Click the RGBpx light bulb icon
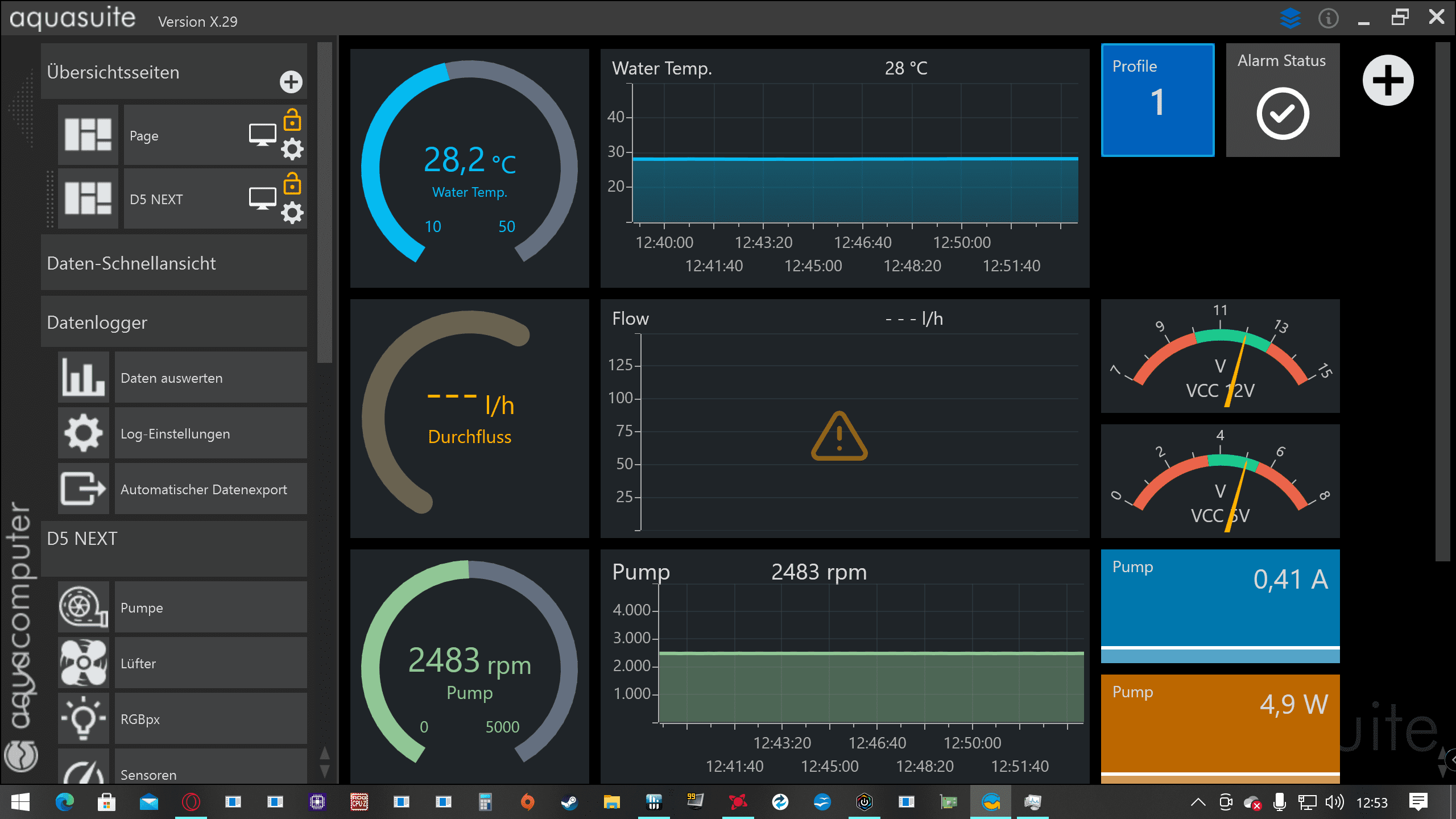The image size is (1456, 819). coord(84,719)
